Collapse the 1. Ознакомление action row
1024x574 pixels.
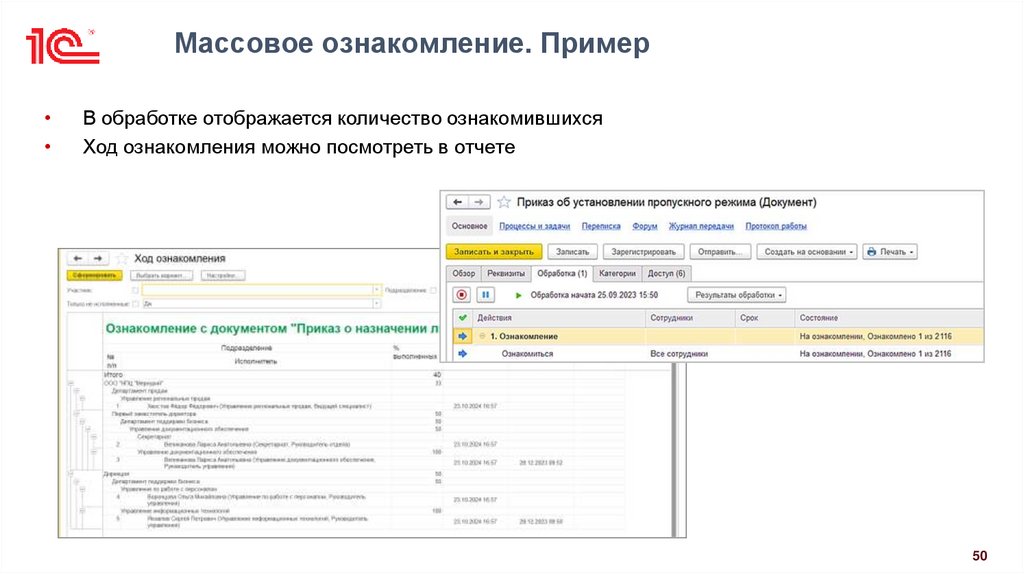[482, 336]
